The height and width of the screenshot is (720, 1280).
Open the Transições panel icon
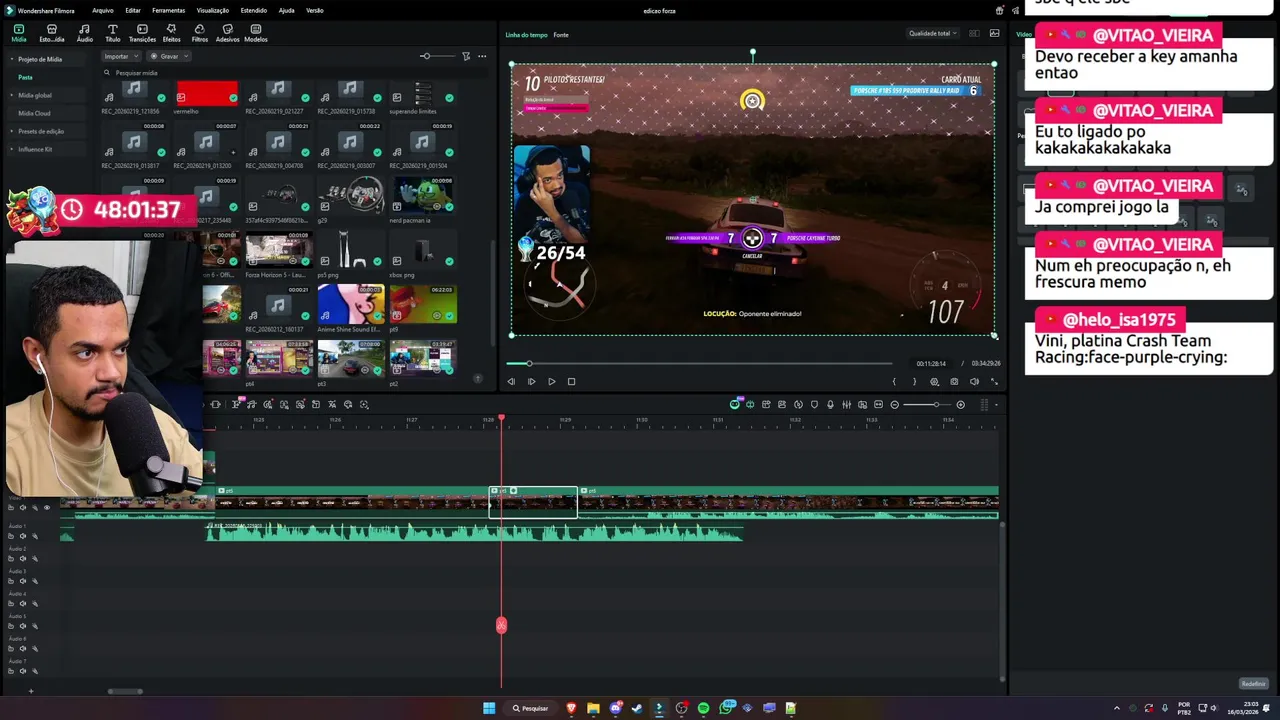[142, 33]
